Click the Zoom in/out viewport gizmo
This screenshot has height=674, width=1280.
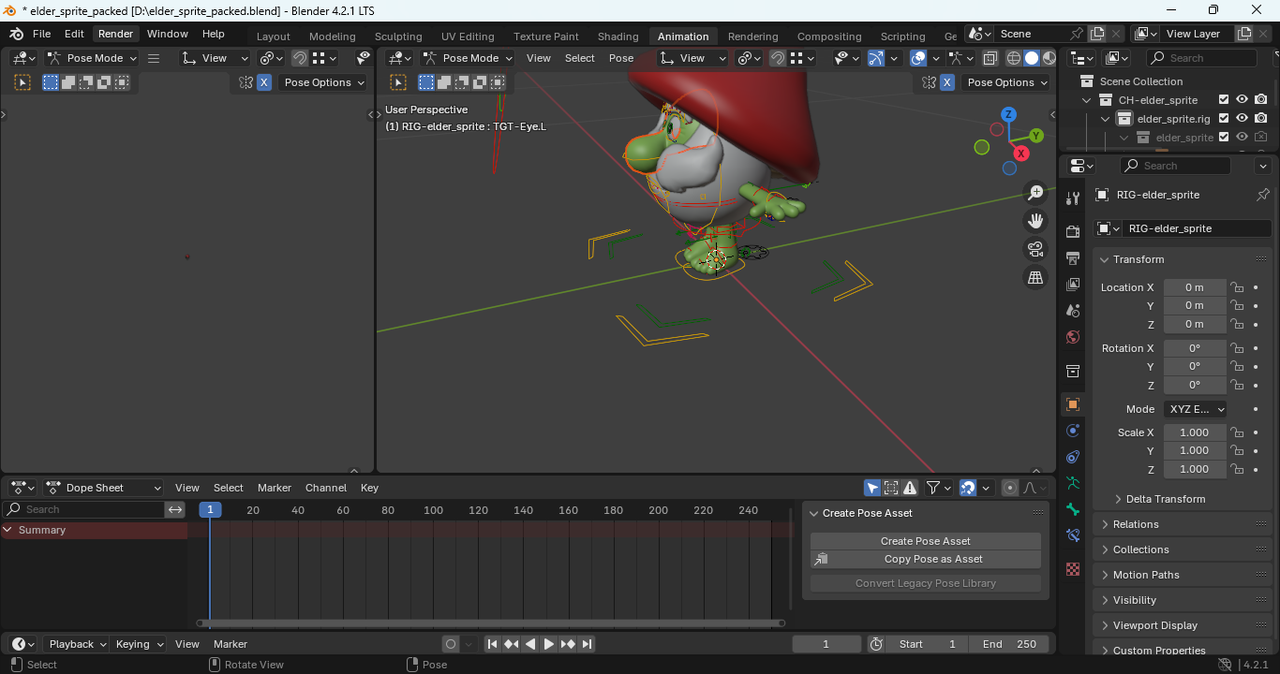(x=1035, y=193)
